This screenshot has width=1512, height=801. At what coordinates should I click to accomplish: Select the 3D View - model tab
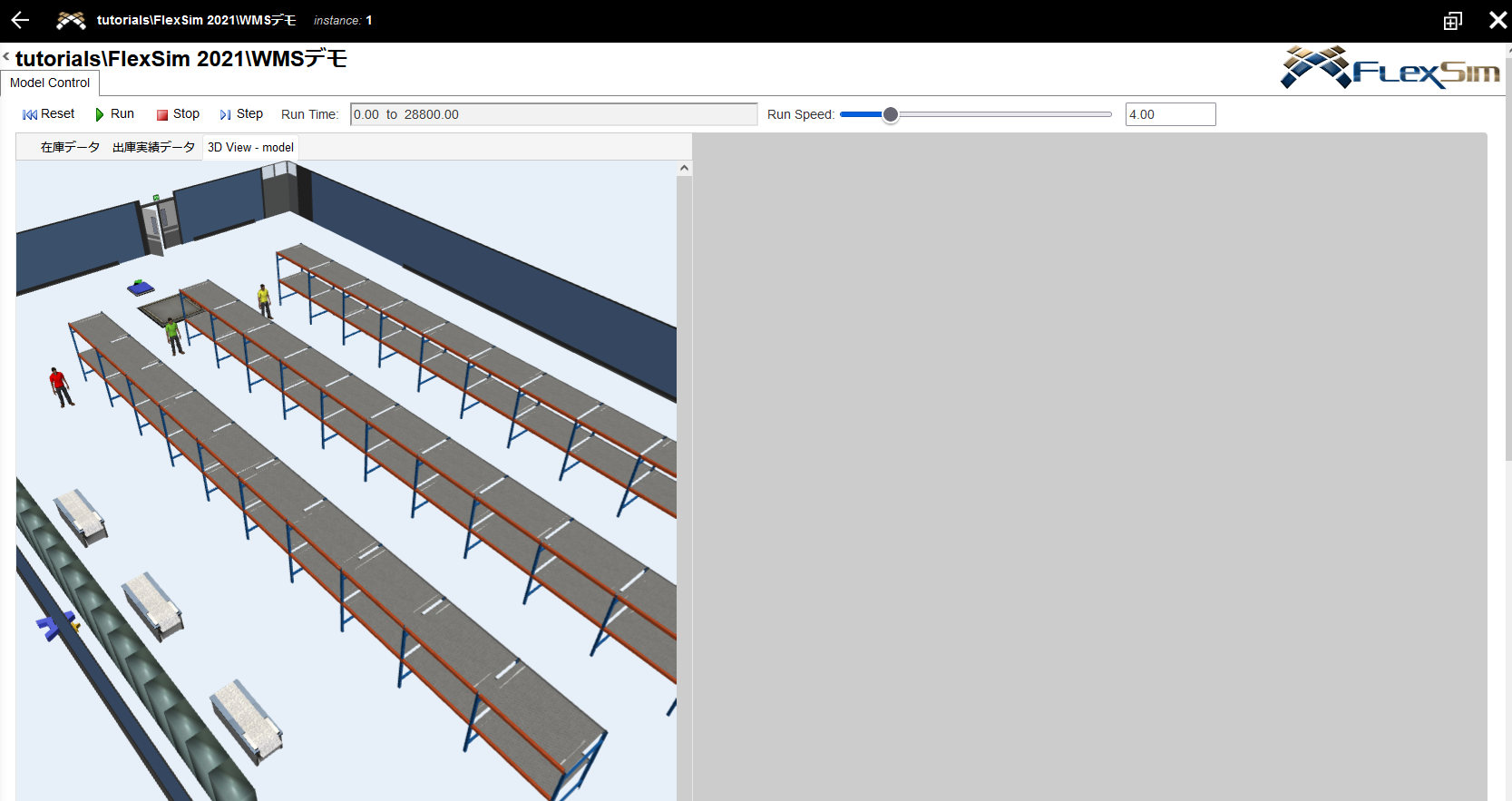250,147
